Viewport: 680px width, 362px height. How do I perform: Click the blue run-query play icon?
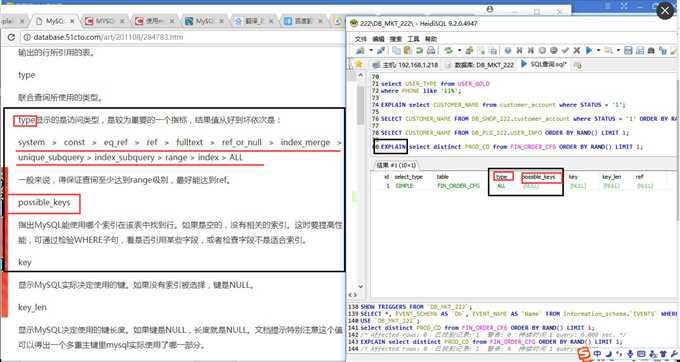pyautogui.click(x=589, y=51)
